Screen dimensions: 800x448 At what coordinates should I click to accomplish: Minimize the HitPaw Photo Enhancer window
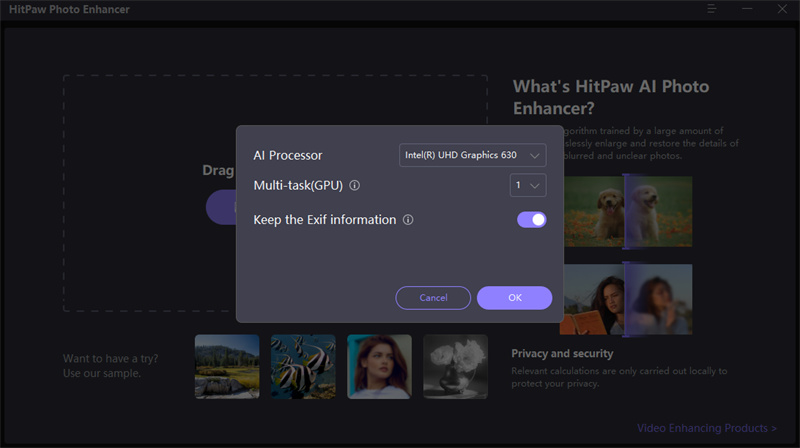[747, 9]
